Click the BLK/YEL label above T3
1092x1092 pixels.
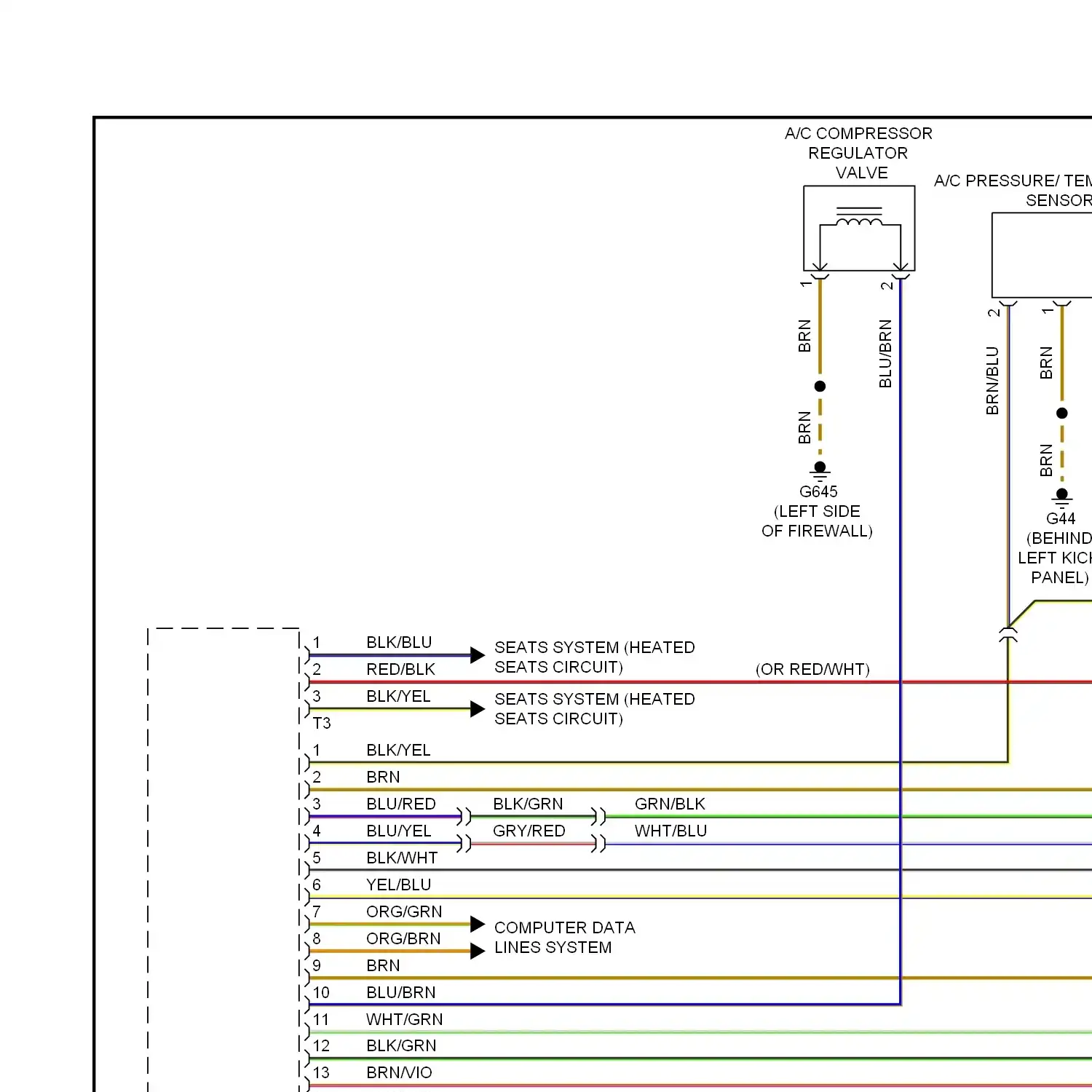point(398,696)
